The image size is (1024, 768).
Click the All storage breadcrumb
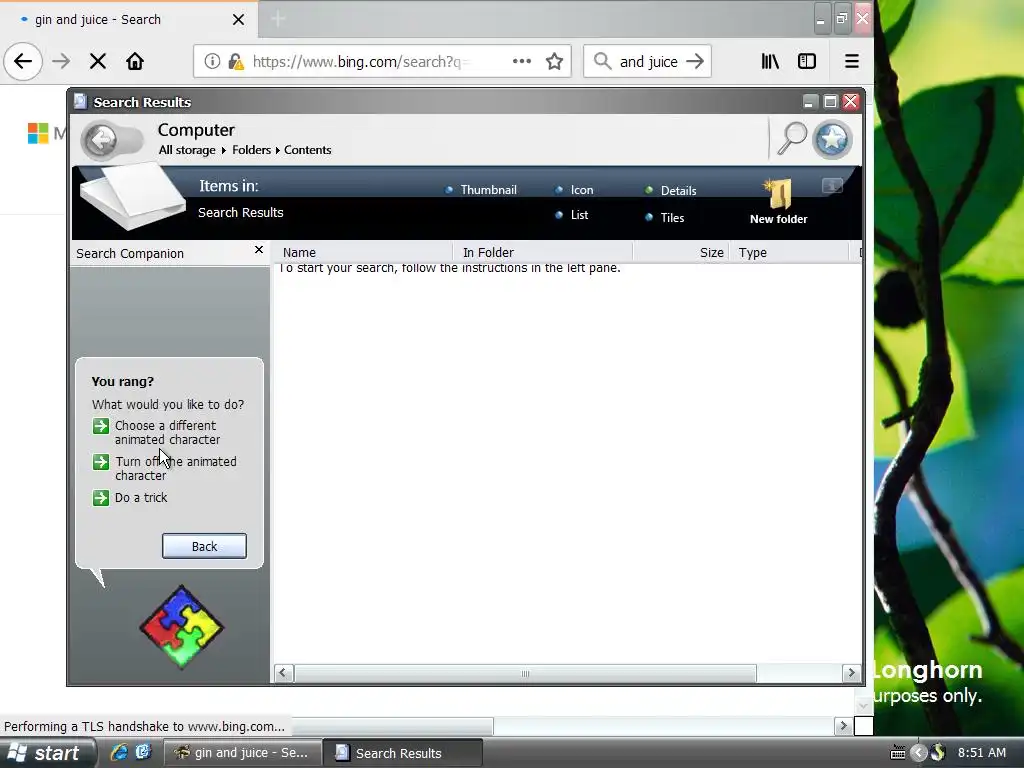[x=187, y=150]
